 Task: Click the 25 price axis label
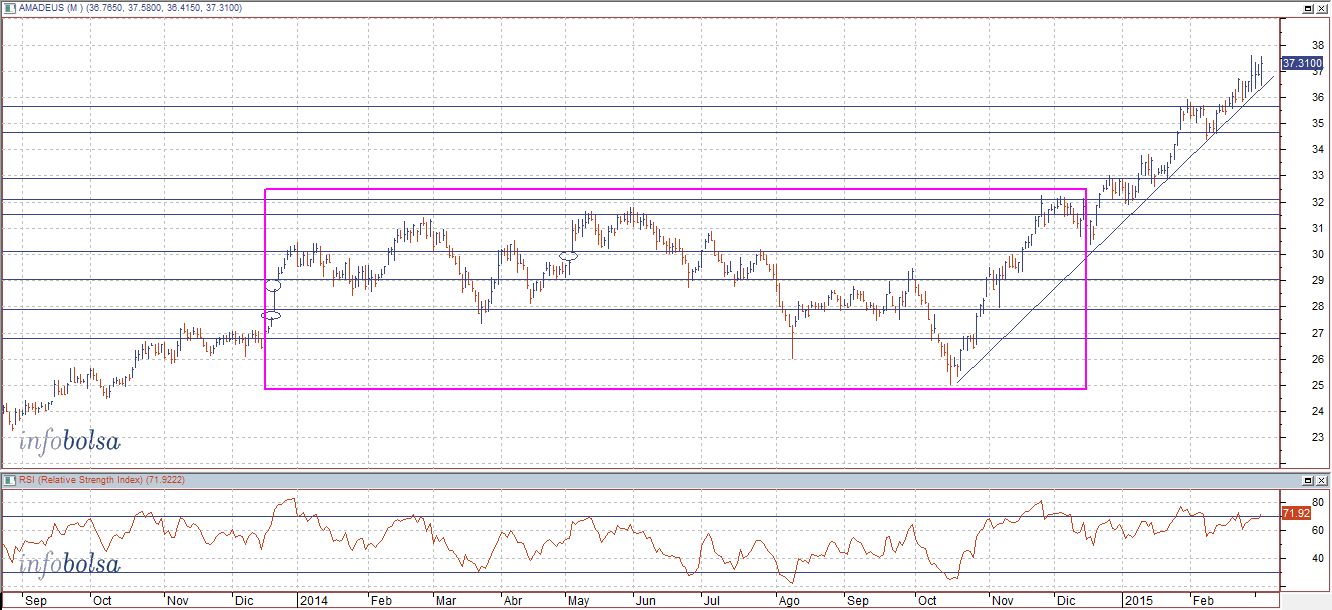(x=1319, y=385)
